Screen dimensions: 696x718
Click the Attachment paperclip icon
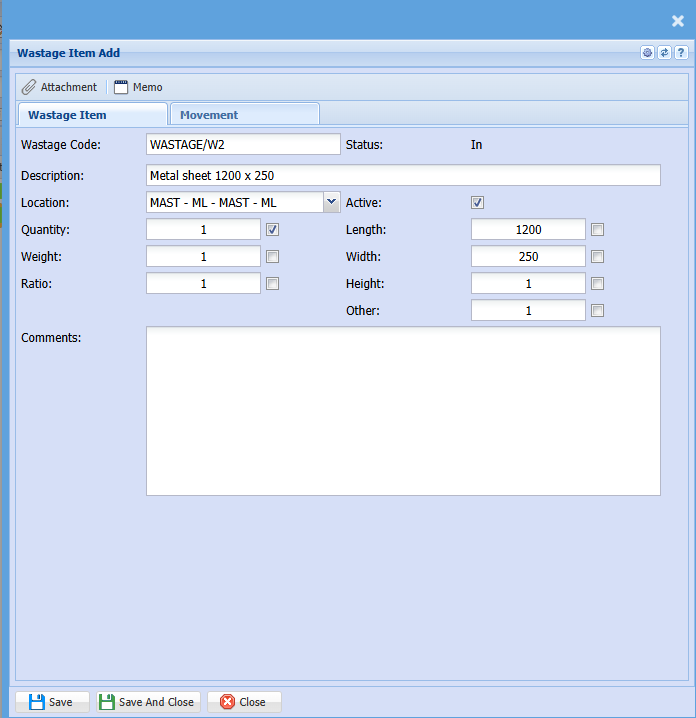[29, 87]
